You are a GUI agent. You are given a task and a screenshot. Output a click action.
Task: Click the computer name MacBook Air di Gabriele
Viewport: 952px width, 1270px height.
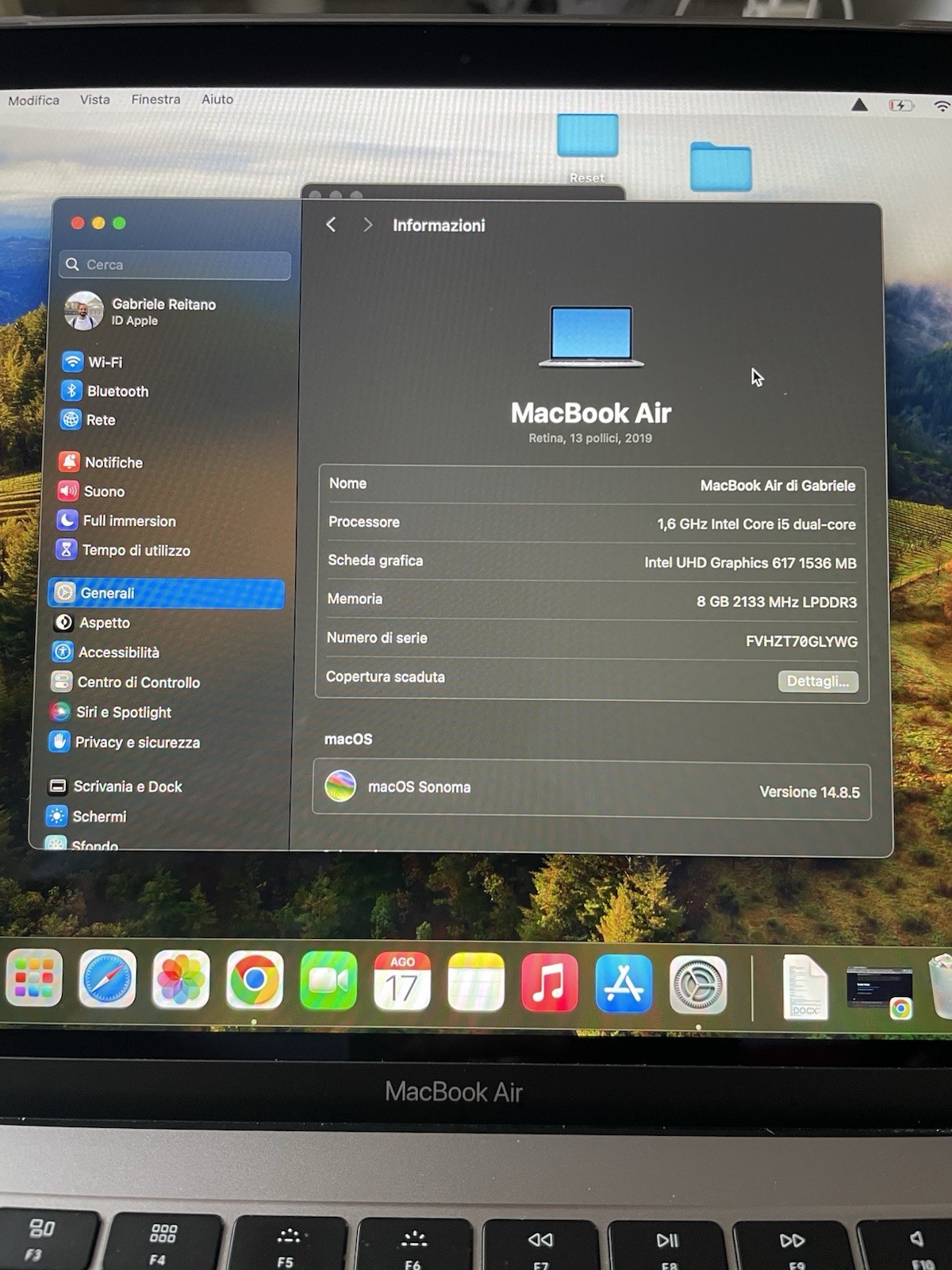click(x=777, y=485)
